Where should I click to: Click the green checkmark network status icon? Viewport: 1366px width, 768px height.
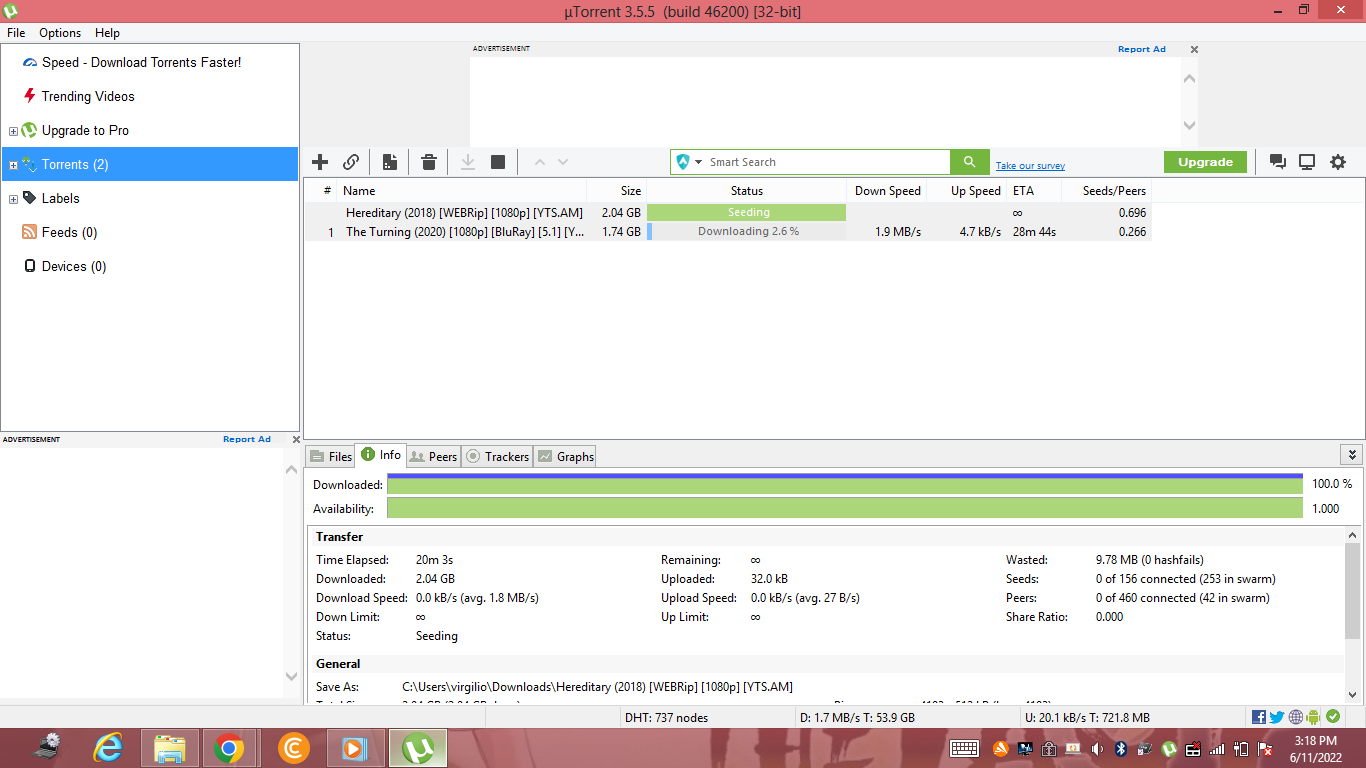coord(1333,717)
